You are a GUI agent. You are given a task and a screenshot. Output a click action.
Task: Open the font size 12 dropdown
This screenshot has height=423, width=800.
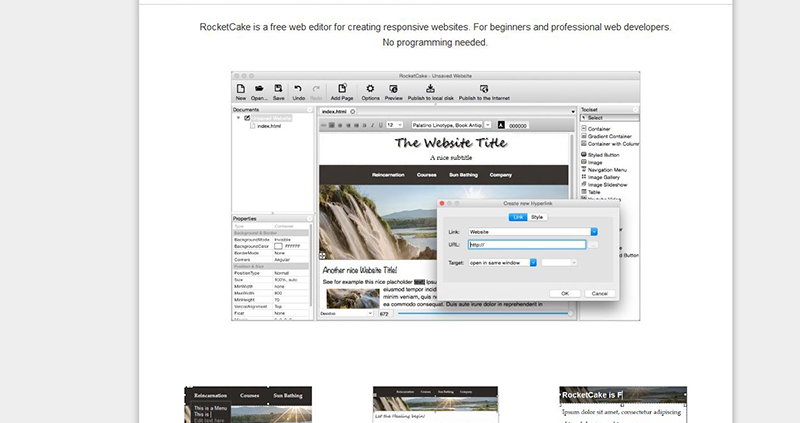click(394, 125)
